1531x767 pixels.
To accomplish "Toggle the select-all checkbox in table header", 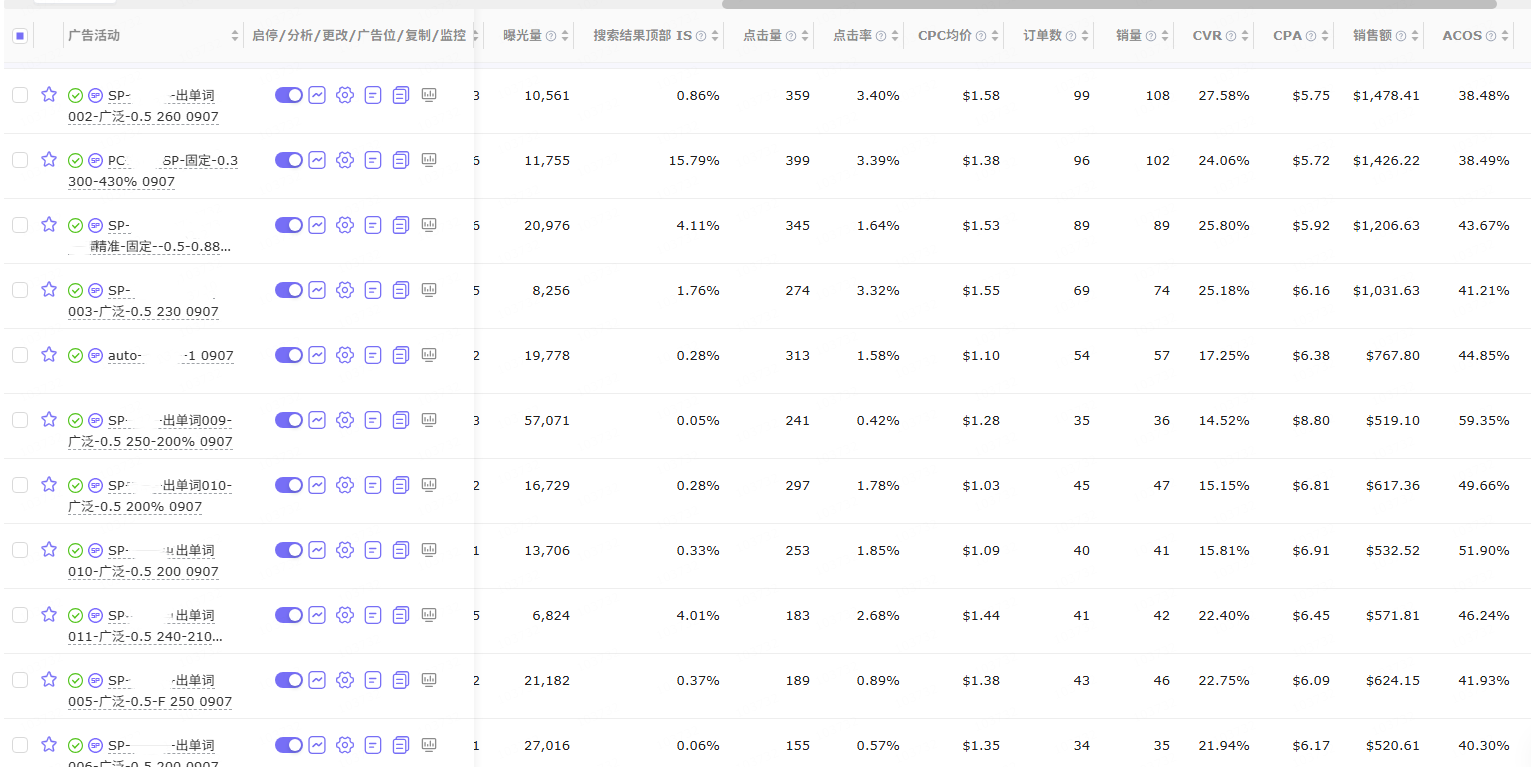I will click(20, 36).
